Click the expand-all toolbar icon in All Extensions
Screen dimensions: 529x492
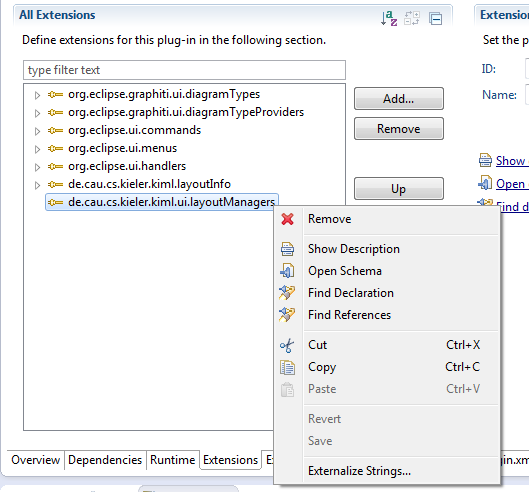[412, 18]
